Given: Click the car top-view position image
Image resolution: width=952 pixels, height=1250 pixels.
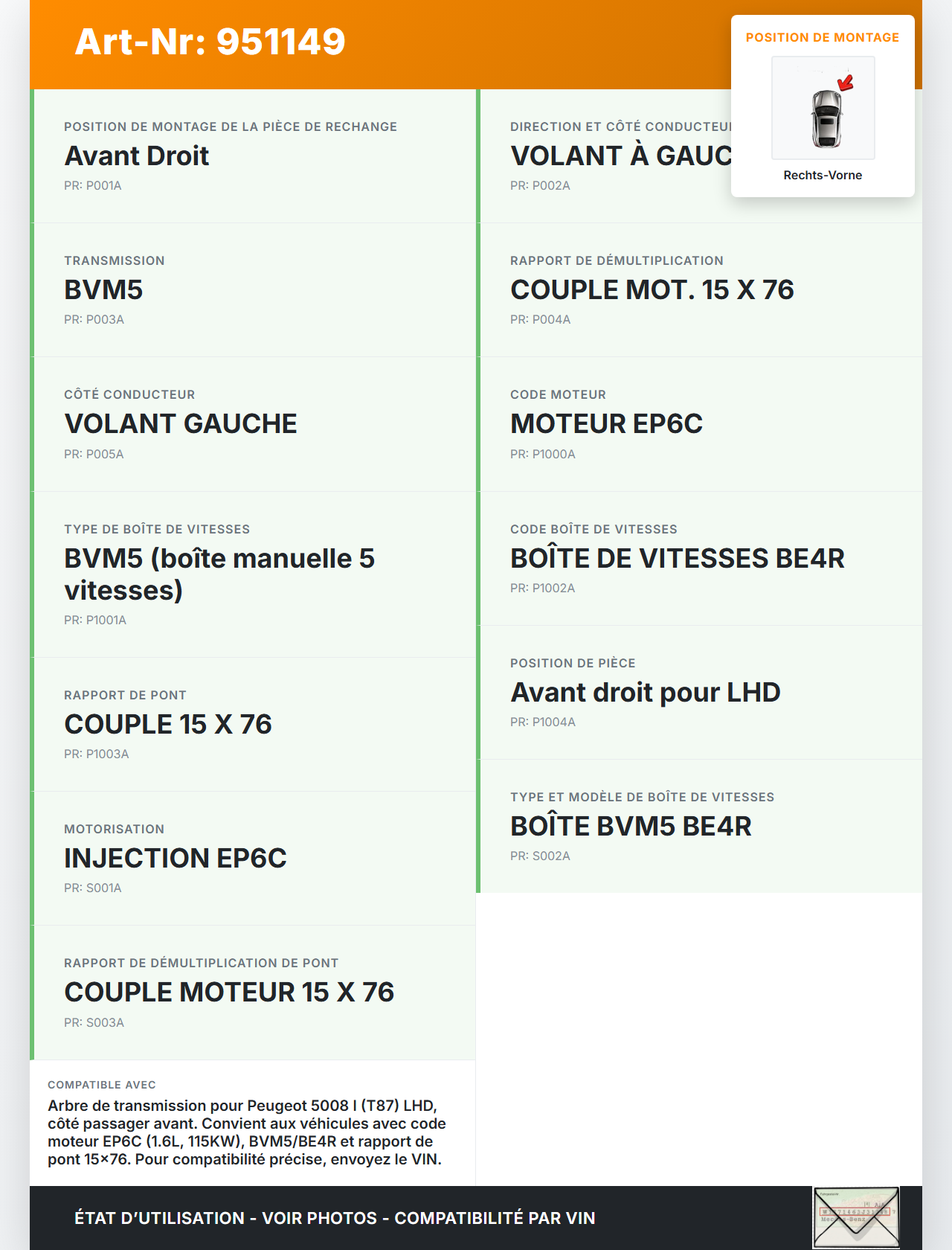Looking at the screenshot, I should coord(823,109).
